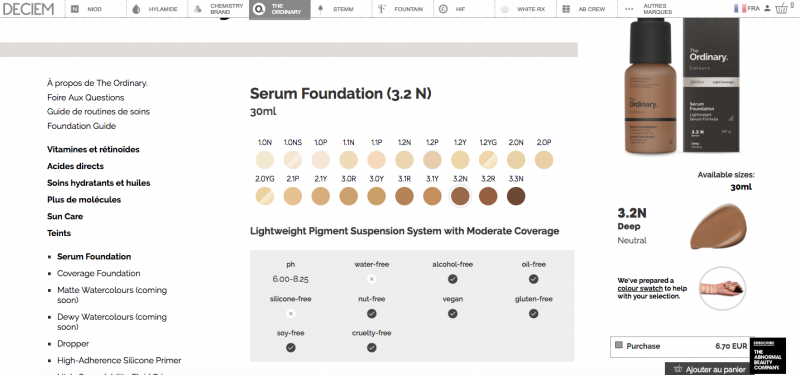
Task: Expand Vitamines et rétinoïdes category
Action: coord(93,149)
